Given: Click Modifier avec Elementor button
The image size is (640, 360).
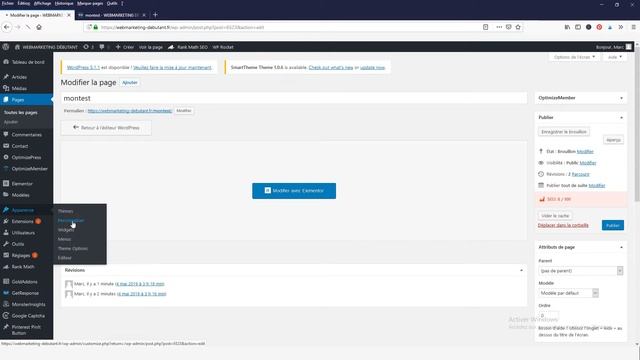Looking at the screenshot, I should (x=294, y=191).
